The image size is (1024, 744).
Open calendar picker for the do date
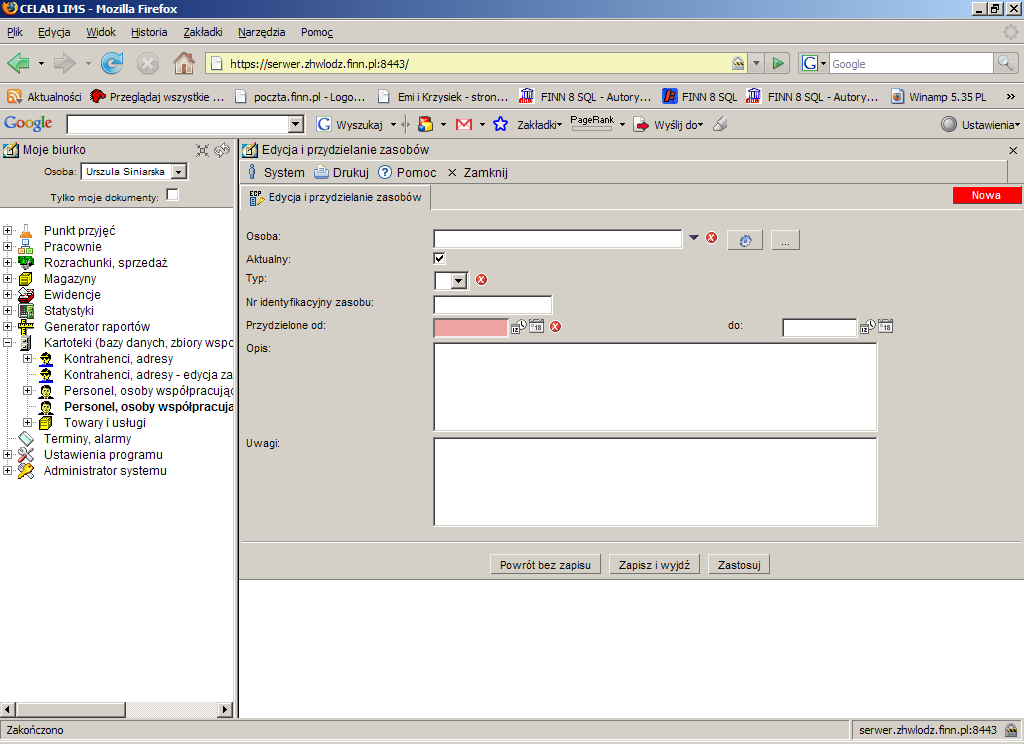(885, 326)
